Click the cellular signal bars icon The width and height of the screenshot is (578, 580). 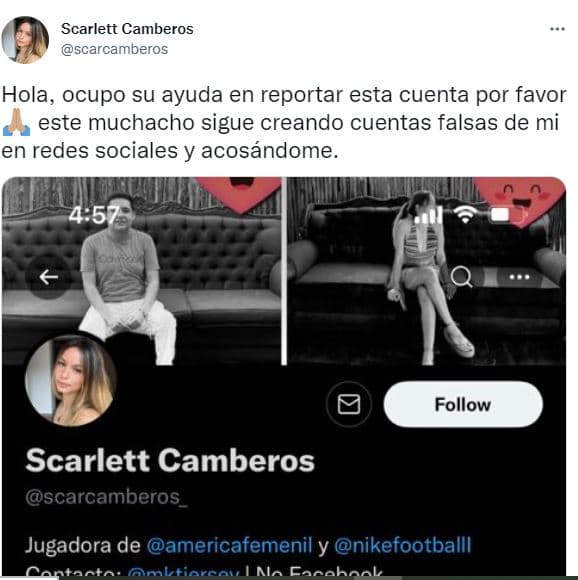[427, 214]
